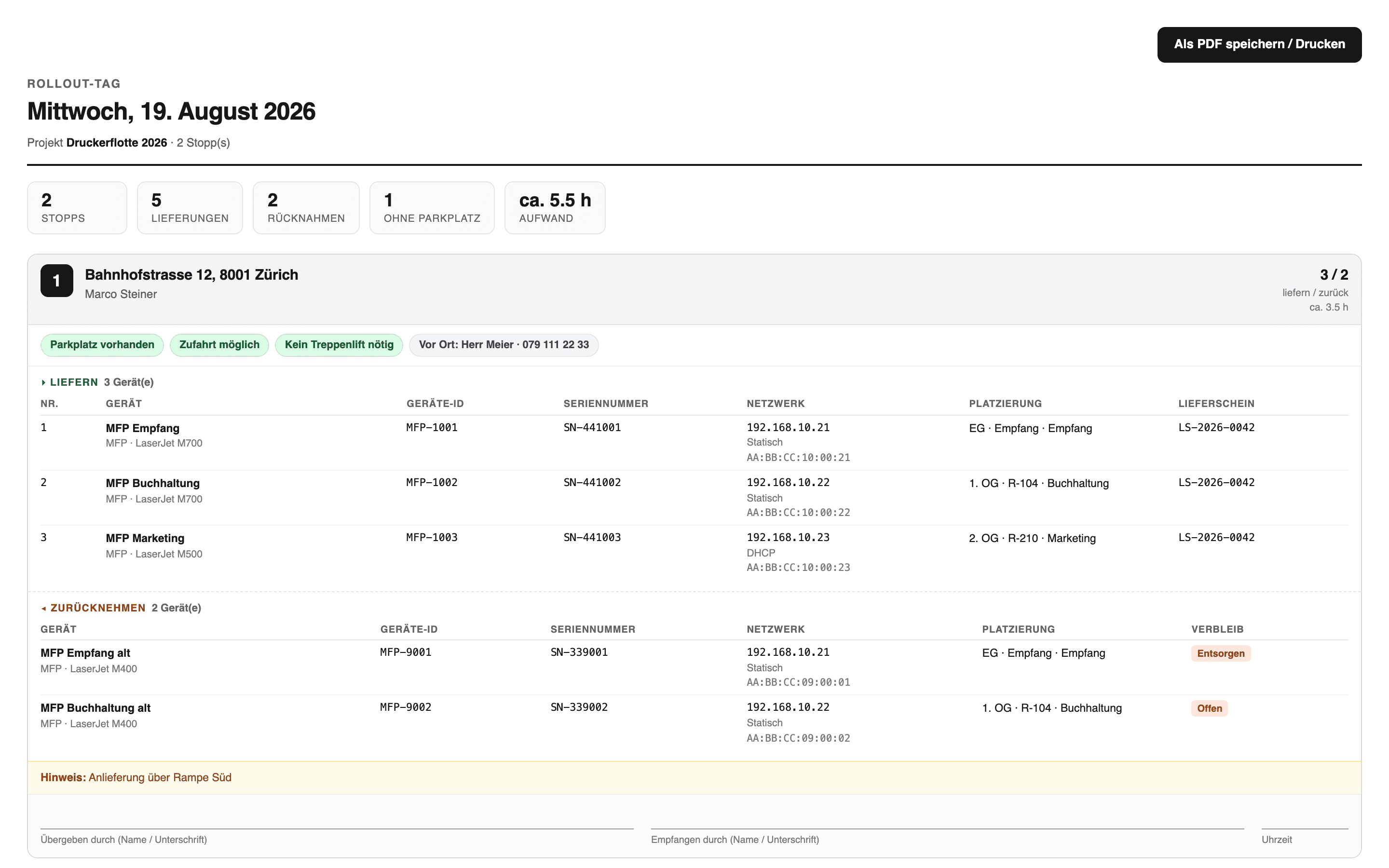Click the stop number 1 badge
Screen dimensions: 1389x868
click(x=56, y=281)
